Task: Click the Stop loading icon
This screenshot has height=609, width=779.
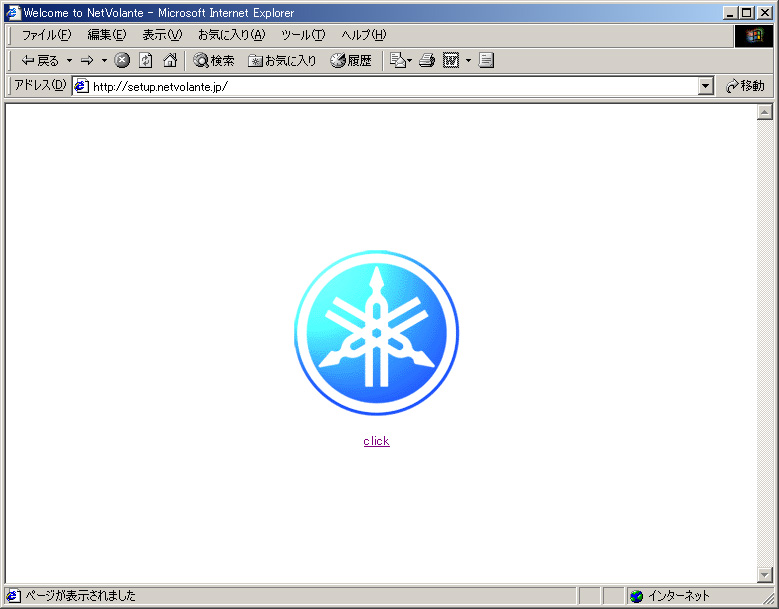Action: click(x=122, y=61)
